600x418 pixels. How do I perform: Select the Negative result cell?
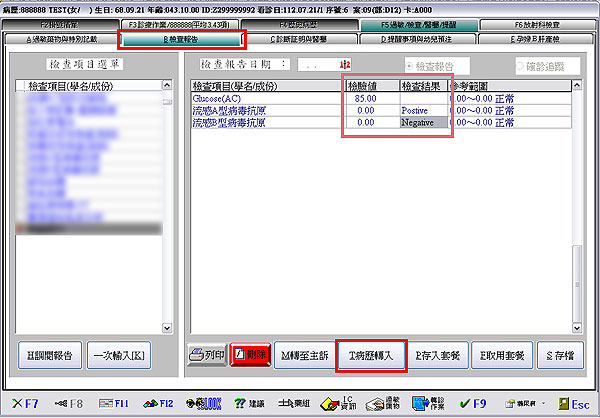[425, 121]
